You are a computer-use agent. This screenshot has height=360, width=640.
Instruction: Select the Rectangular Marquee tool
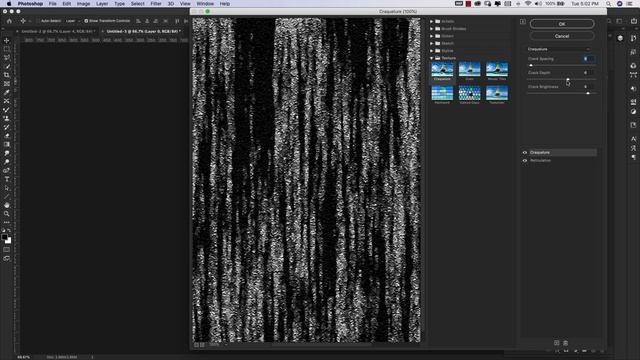point(7,49)
